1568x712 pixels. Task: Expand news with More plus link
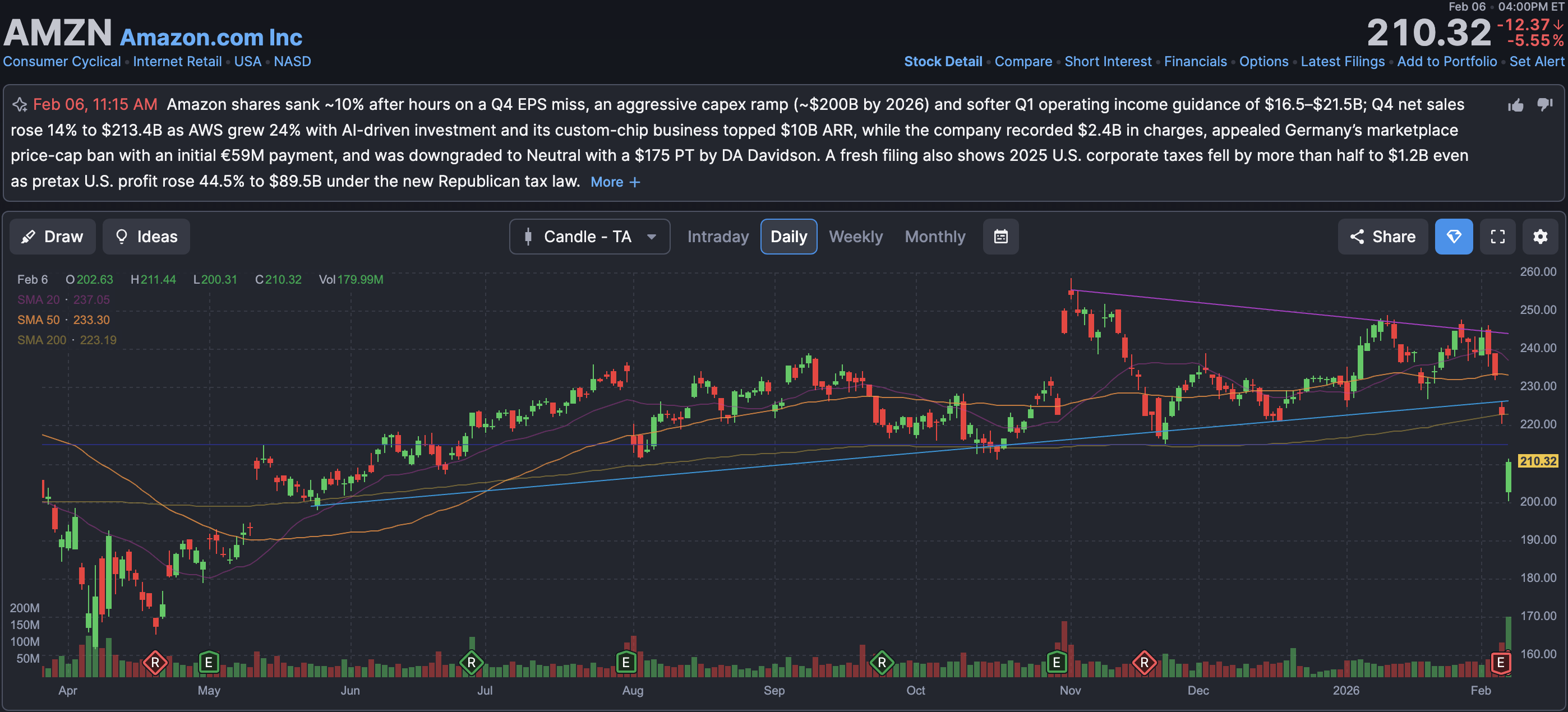tap(615, 182)
